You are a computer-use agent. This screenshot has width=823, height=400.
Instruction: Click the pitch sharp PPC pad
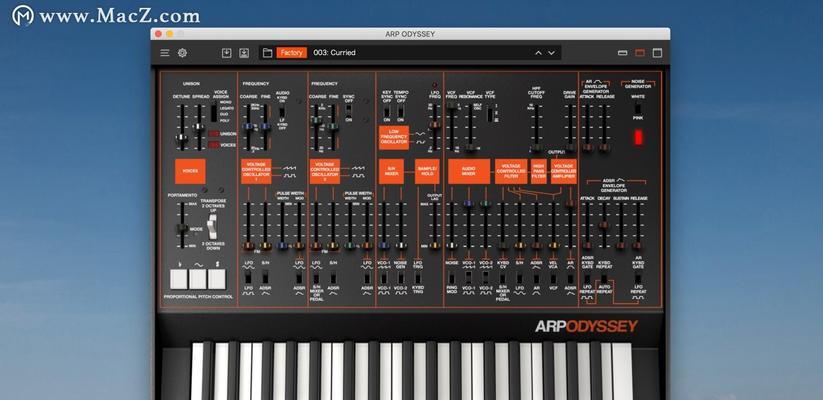click(217, 279)
